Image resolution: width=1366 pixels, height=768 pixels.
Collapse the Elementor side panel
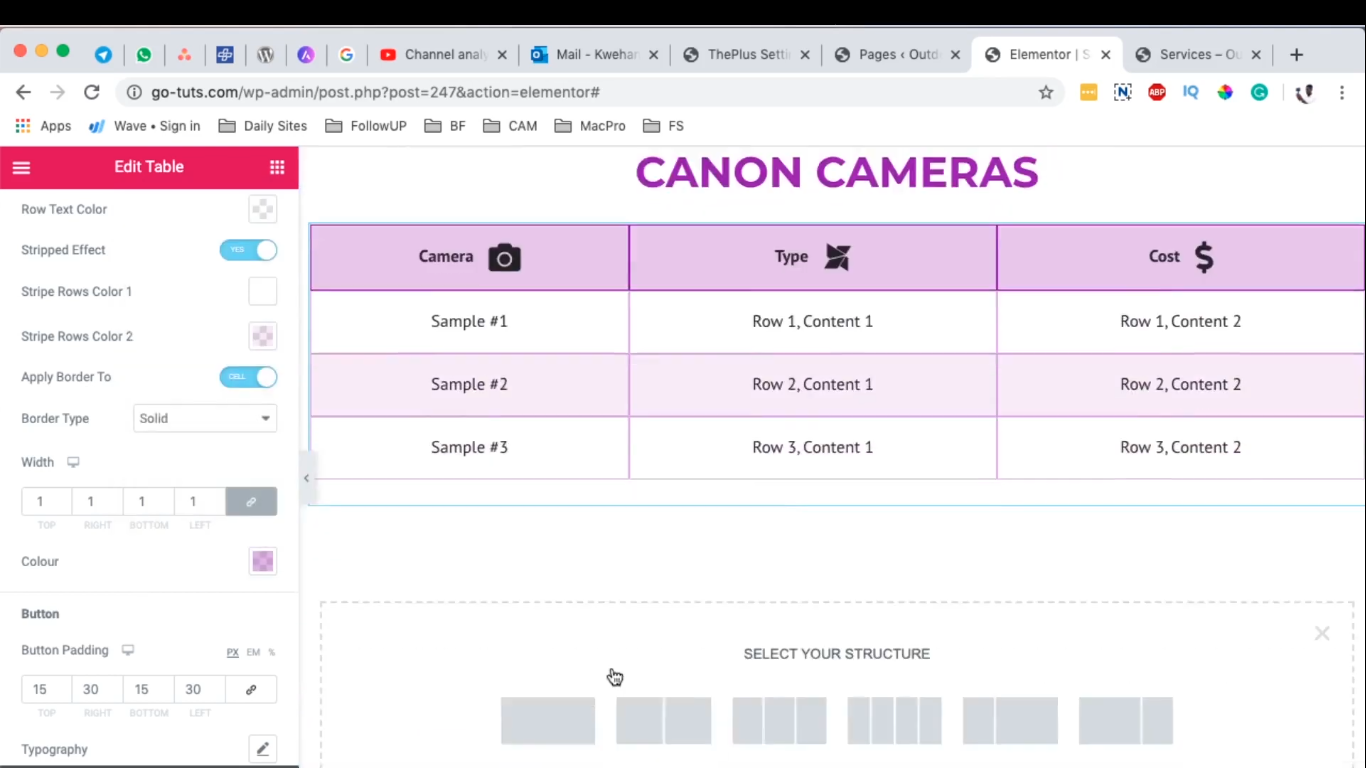pos(306,478)
